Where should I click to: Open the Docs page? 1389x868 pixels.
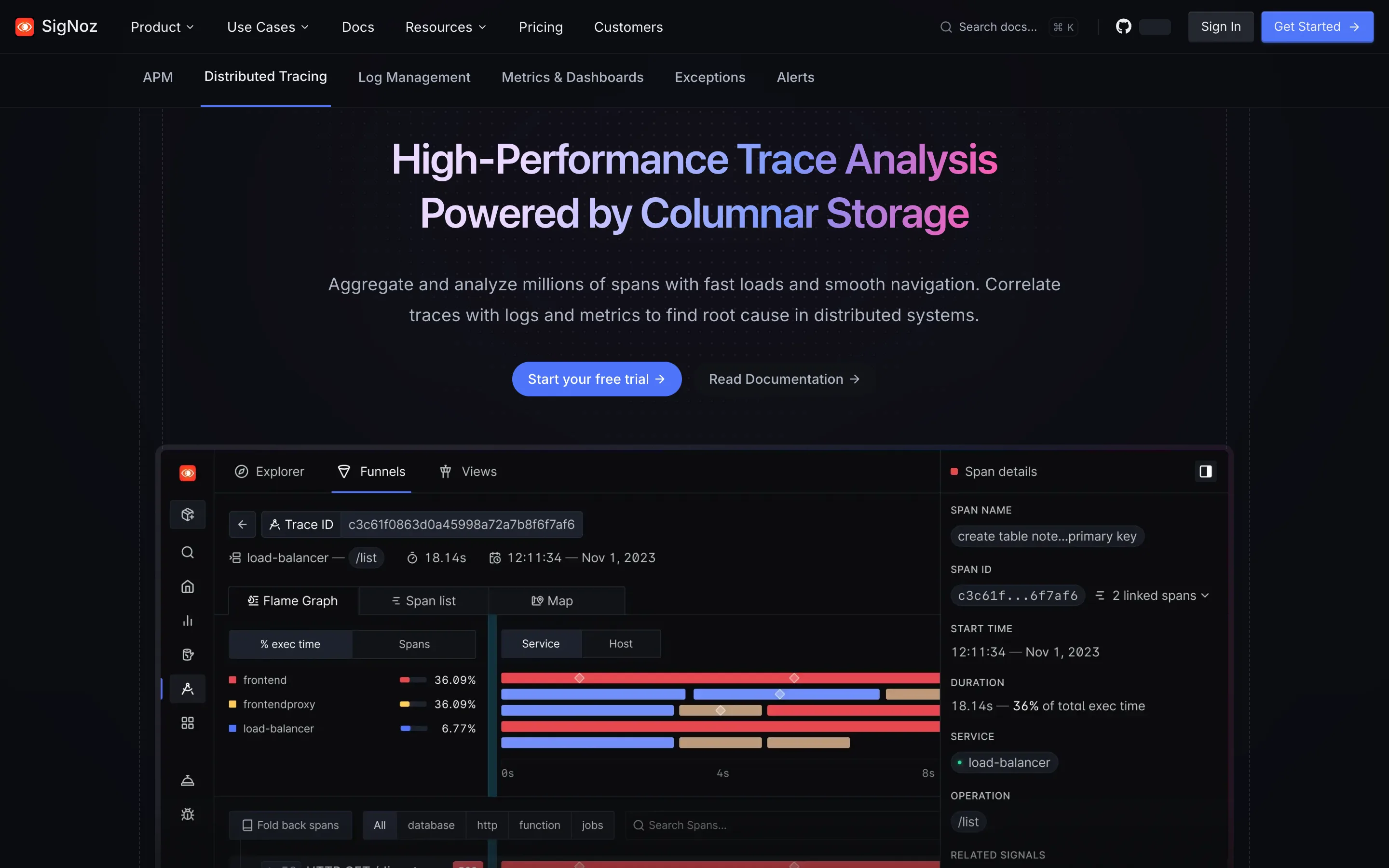(x=357, y=27)
